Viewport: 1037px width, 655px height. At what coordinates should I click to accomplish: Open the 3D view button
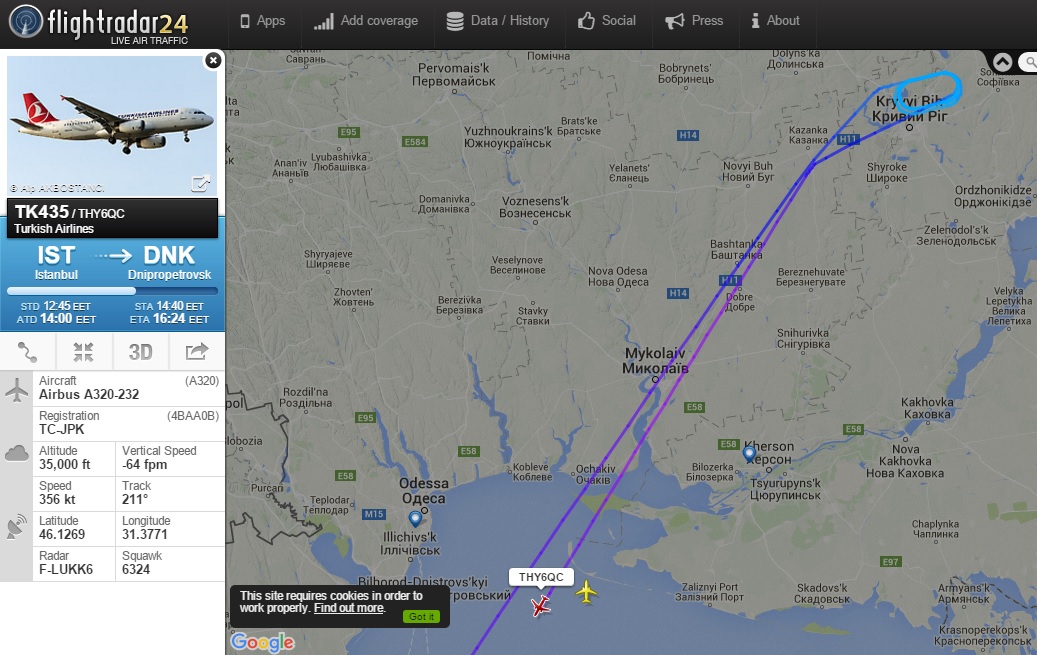pos(140,352)
